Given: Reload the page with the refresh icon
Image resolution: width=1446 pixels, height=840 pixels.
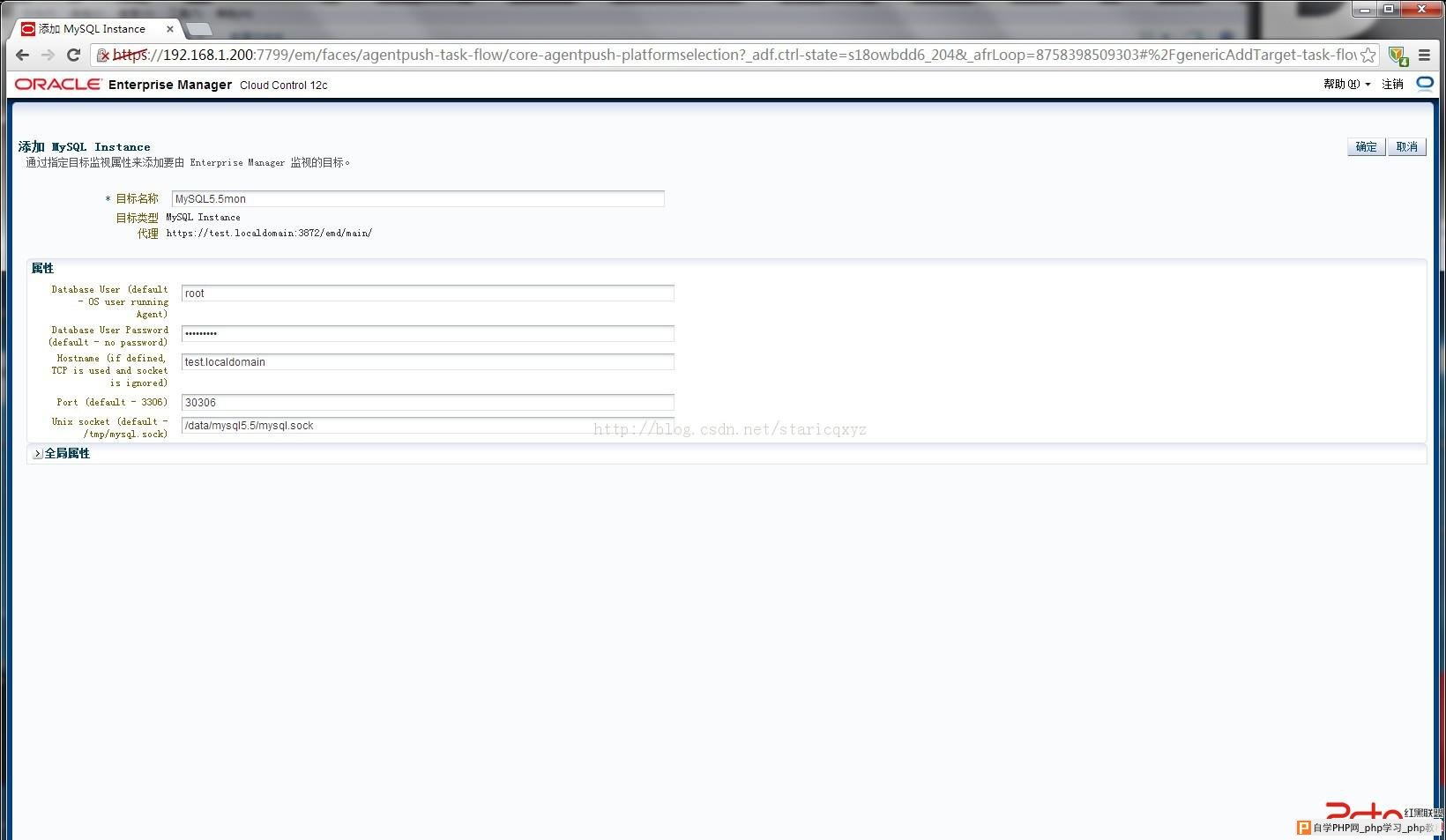Looking at the screenshot, I should click(74, 55).
